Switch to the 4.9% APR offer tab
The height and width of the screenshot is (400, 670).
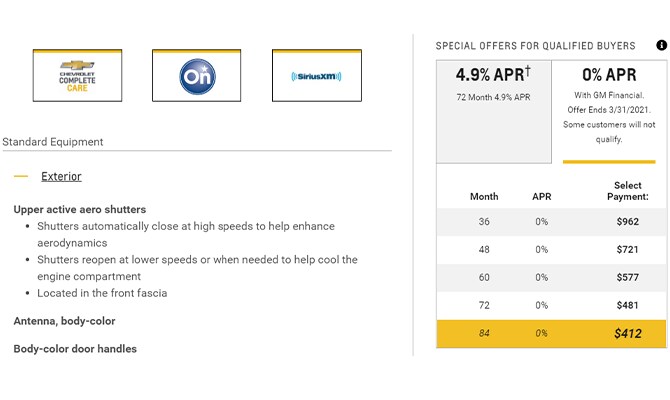click(x=494, y=112)
